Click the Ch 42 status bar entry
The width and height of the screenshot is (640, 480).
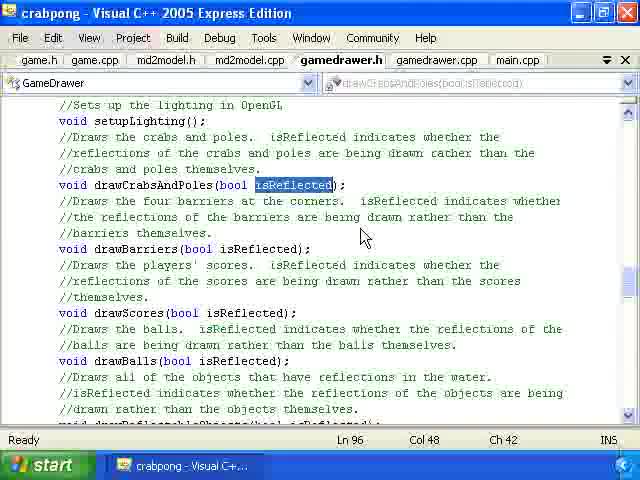coord(504,440)
